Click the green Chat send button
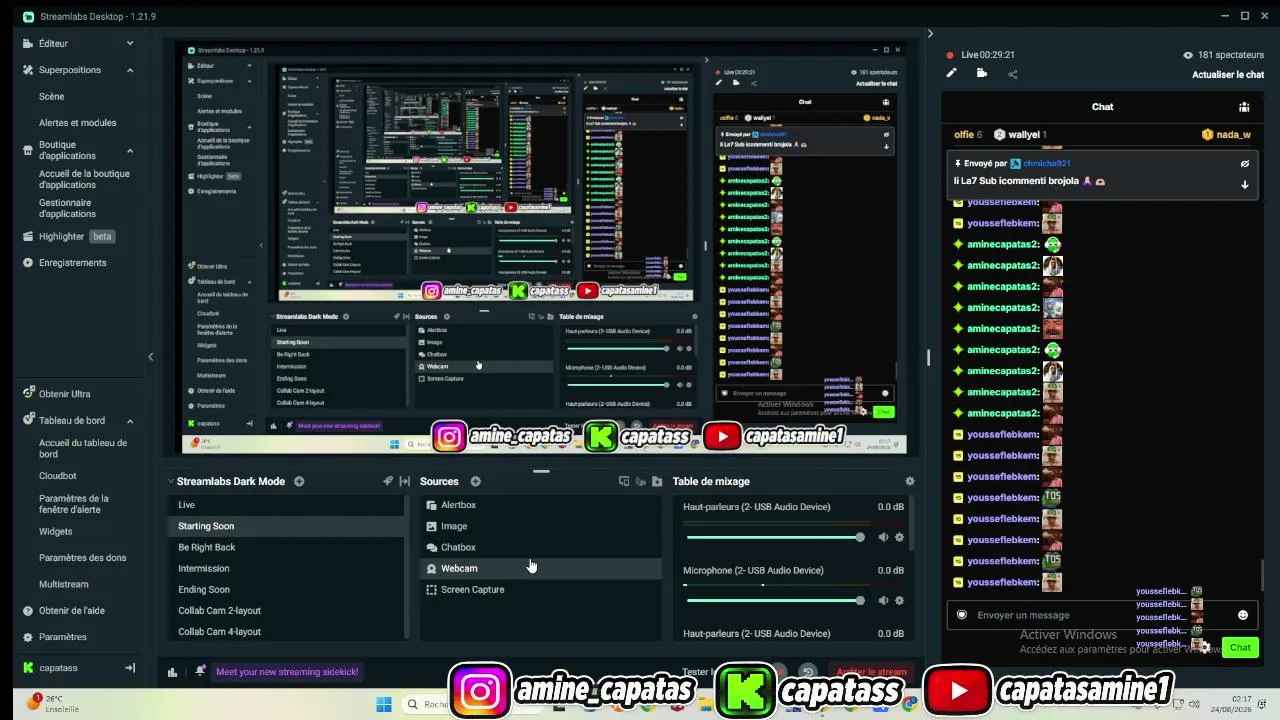 point(1240,647)
